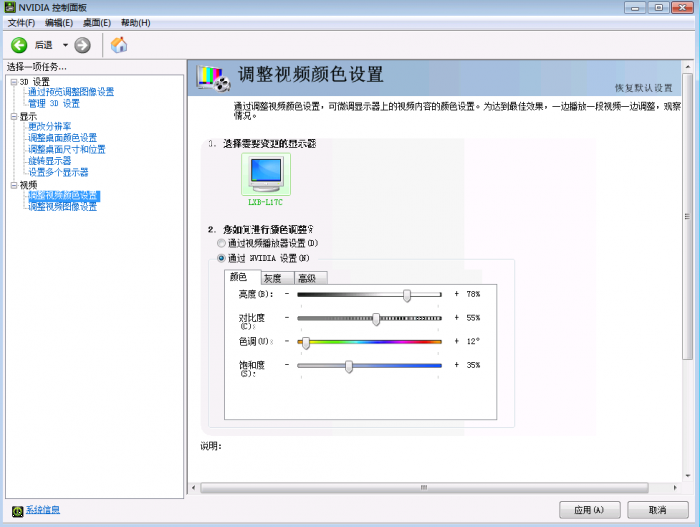700x527 pixels.
Task: Open the Back history dropdown arrow
Action: [x=65, y=45]
